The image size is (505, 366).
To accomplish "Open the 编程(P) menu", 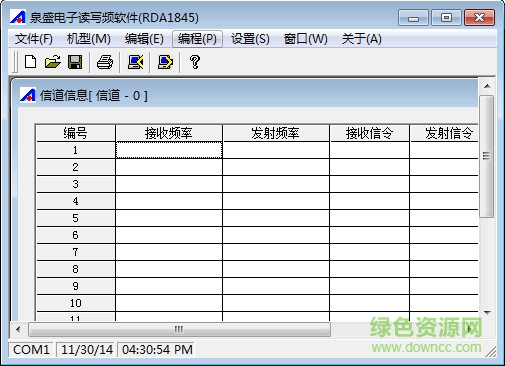I will pos(197,39).
